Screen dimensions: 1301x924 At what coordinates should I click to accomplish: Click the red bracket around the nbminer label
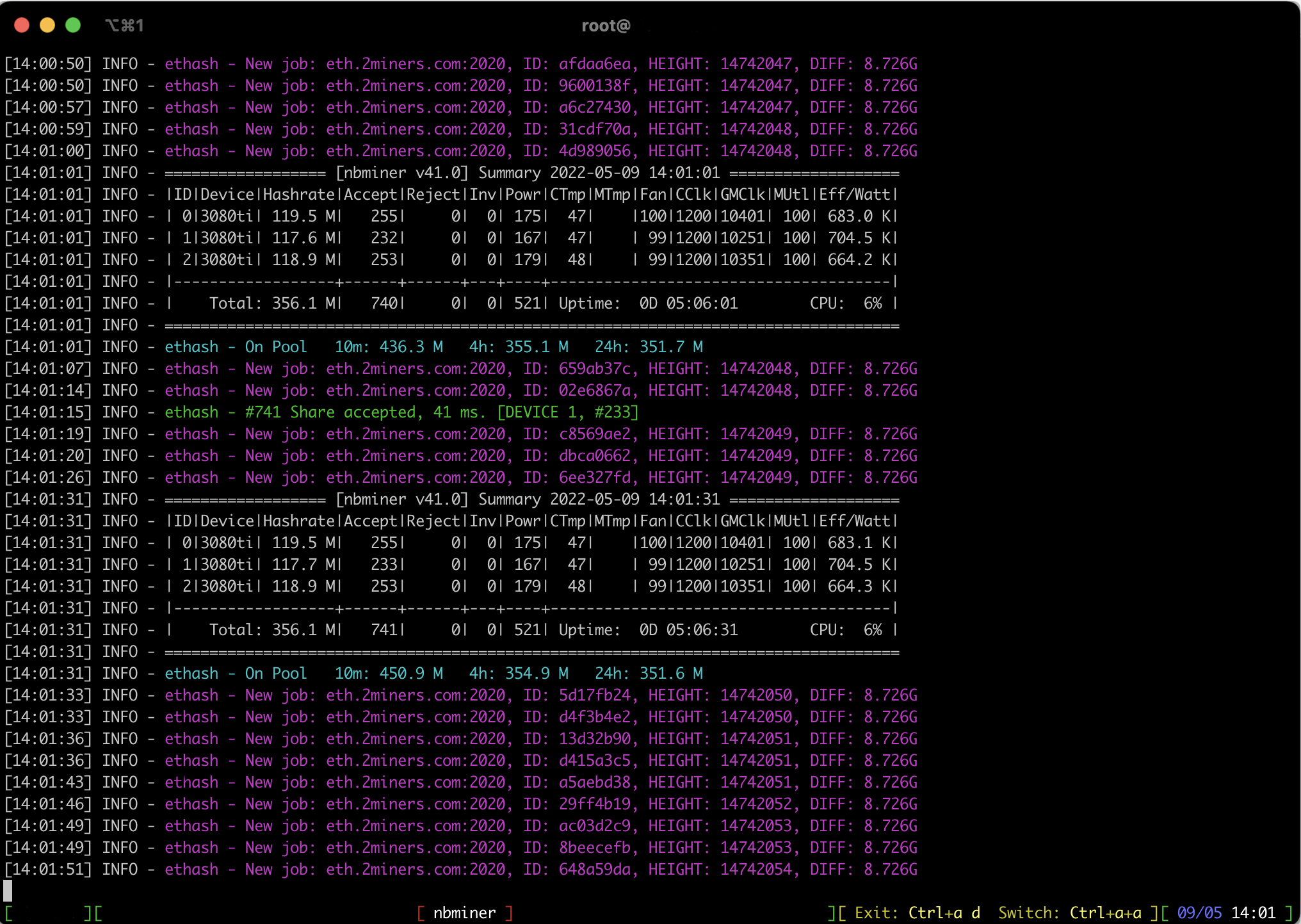pyautogui.click(x=422, y=912)
